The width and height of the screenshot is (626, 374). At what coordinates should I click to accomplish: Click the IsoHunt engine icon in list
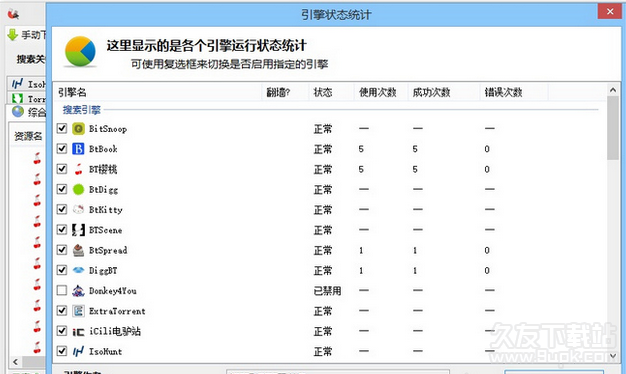(78, 351)
